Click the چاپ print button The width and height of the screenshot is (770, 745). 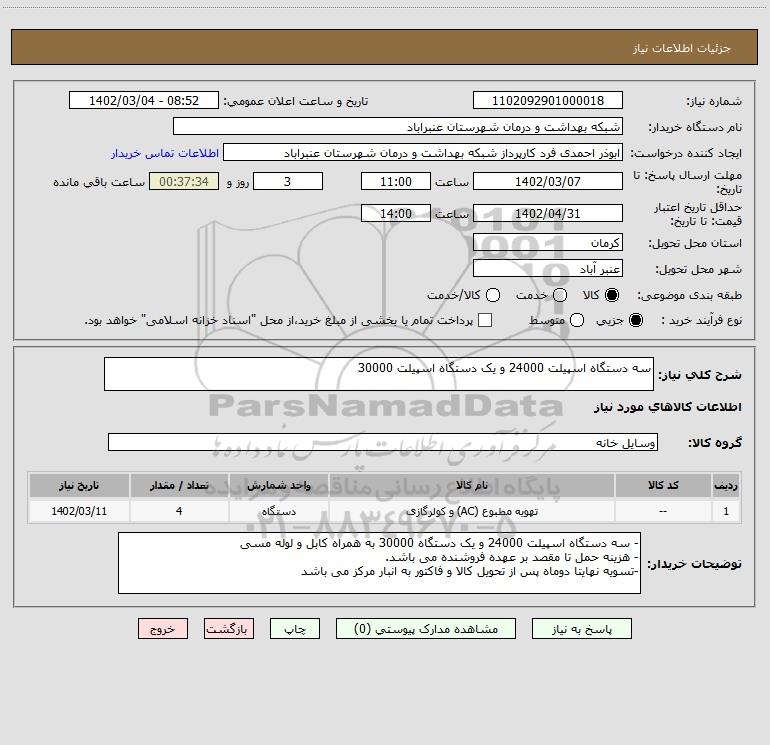pyautogui.click(x=295, y=629)
